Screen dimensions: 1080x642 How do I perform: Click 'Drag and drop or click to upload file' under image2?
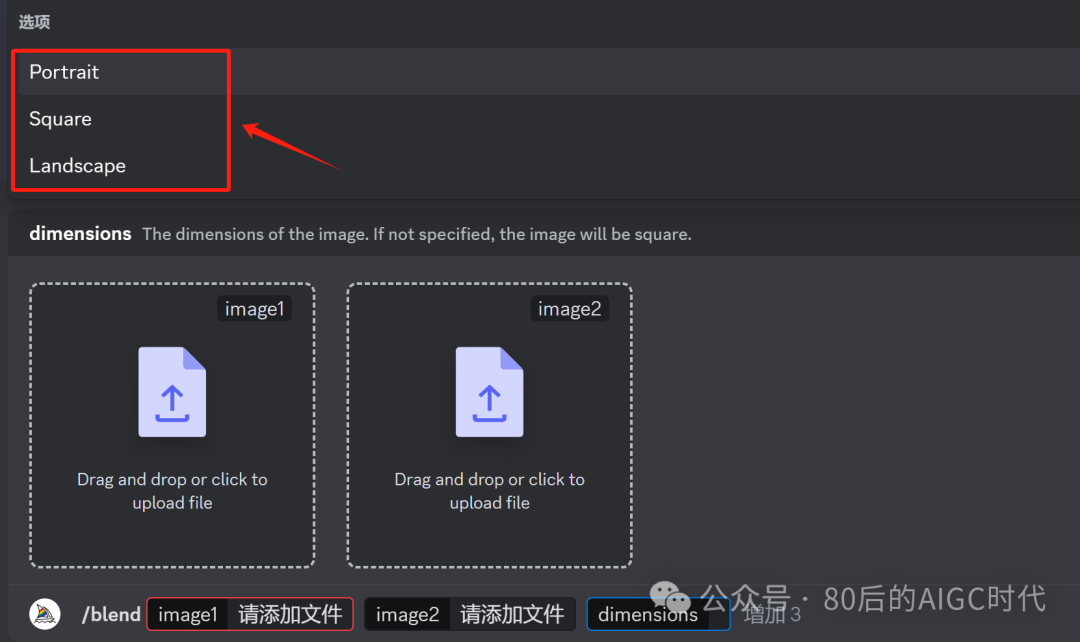[490, 490]
